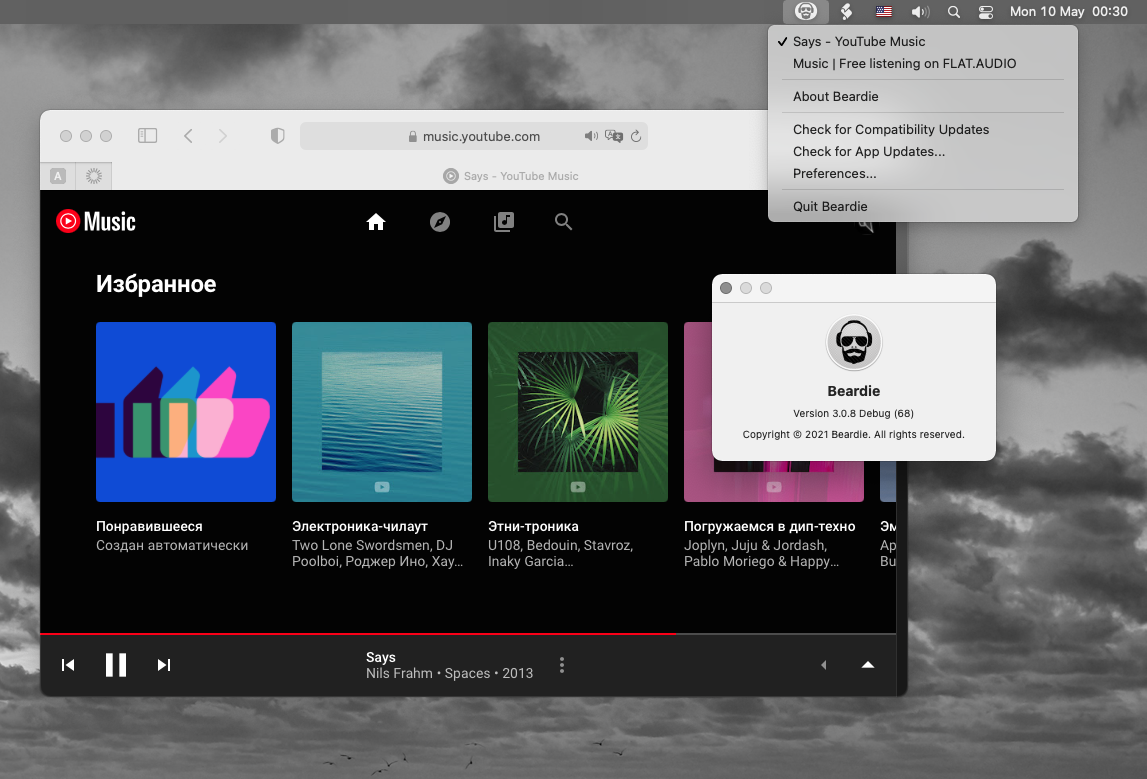This screenshot has width=1147, height=779.
Task: Open the Library icon
Action: 504,222
